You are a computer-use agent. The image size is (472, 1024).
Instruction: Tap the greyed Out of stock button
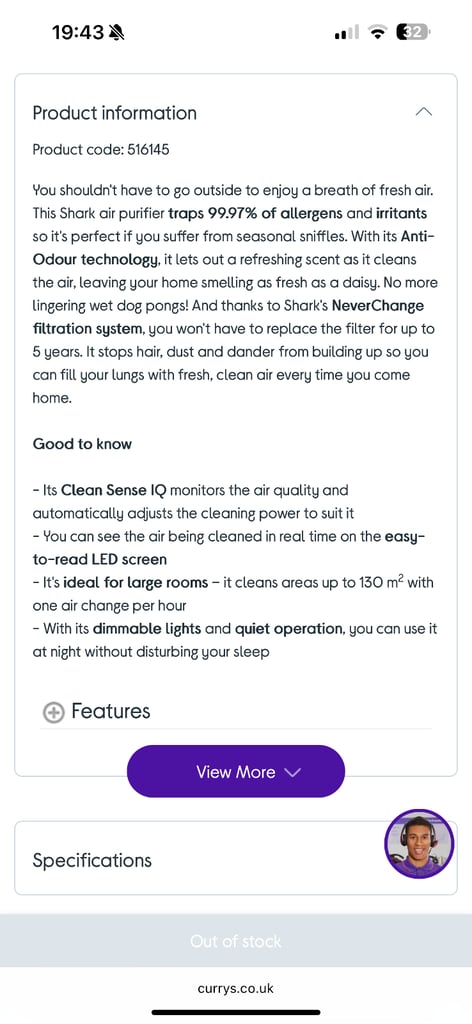click(236, 941)
